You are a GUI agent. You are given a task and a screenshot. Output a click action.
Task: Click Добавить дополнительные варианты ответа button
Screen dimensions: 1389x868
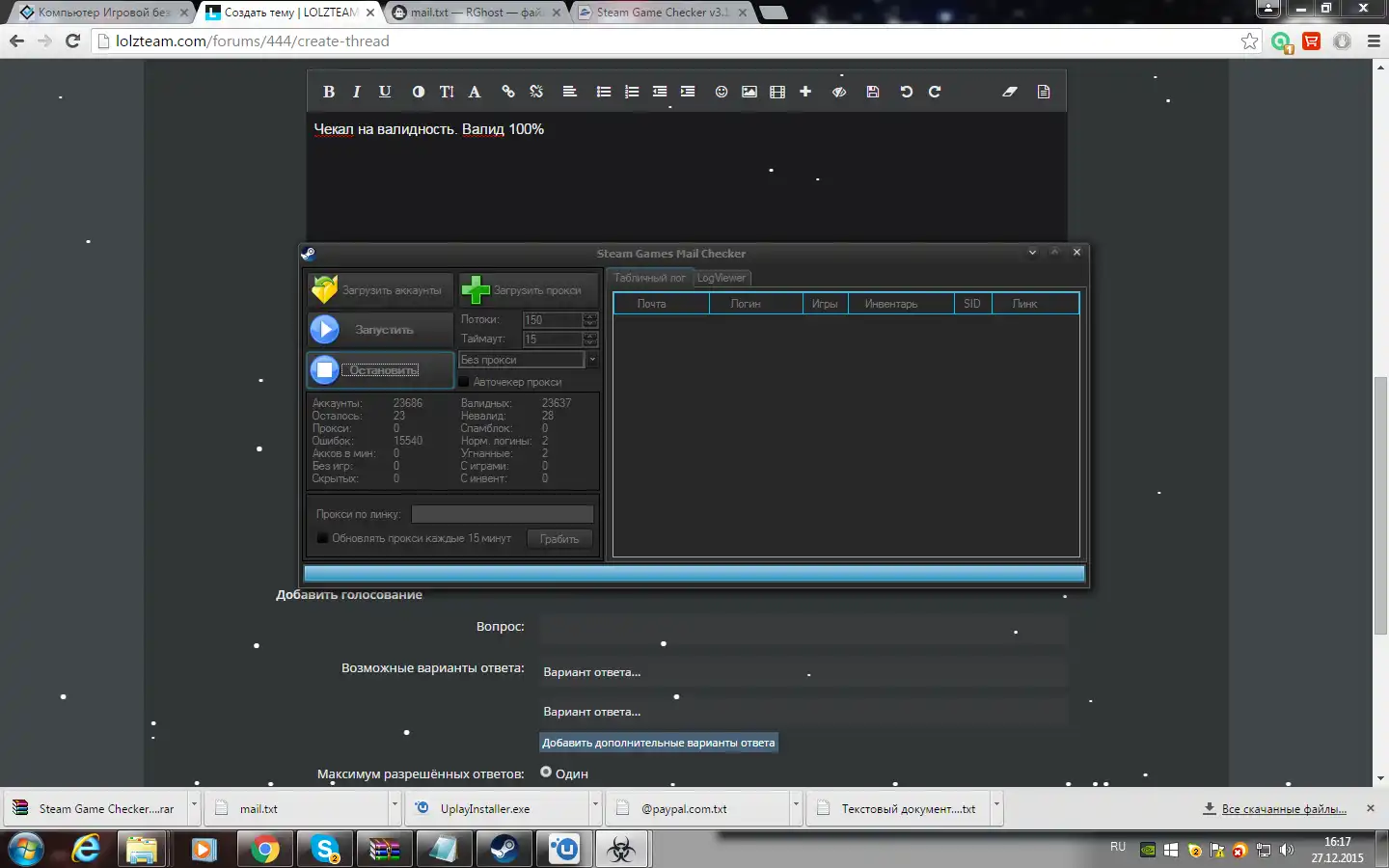658,743
